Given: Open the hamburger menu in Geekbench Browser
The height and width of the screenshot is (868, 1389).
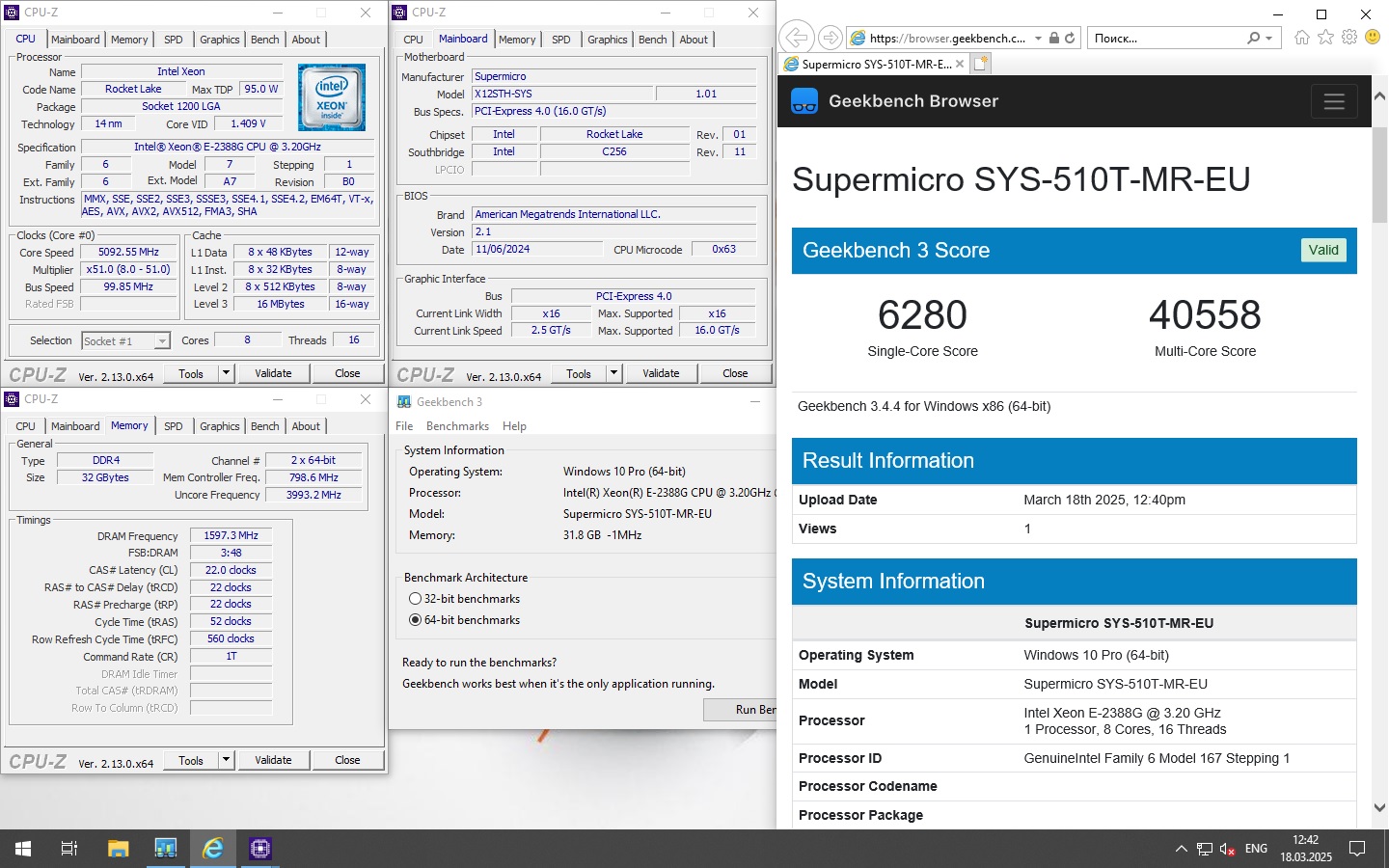Looking at the screenshot, I should click(1334, 101).
